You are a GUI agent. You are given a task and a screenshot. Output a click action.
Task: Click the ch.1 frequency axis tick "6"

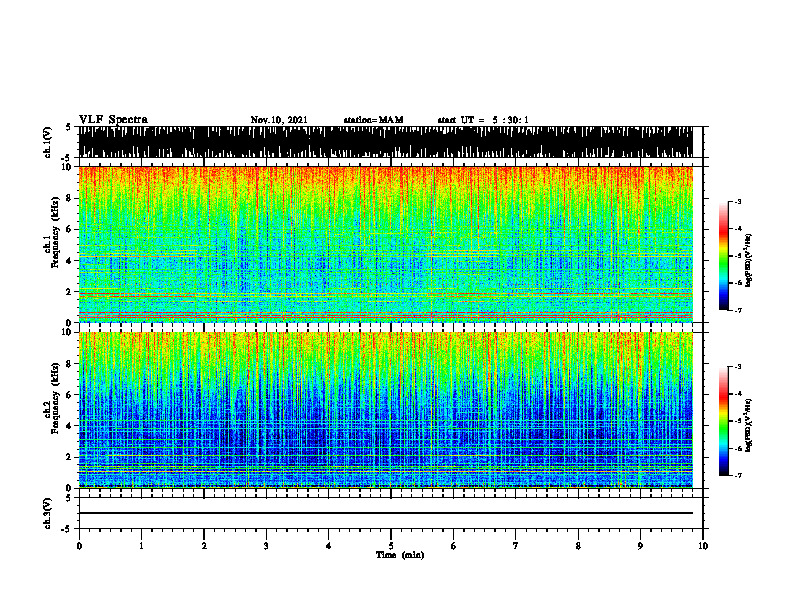70,229
